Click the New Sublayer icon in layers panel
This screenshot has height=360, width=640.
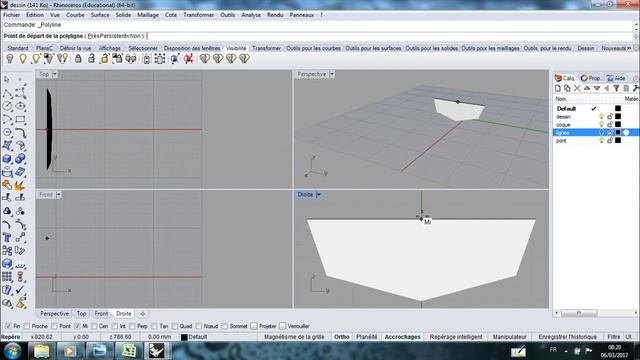tap(567, 88)
